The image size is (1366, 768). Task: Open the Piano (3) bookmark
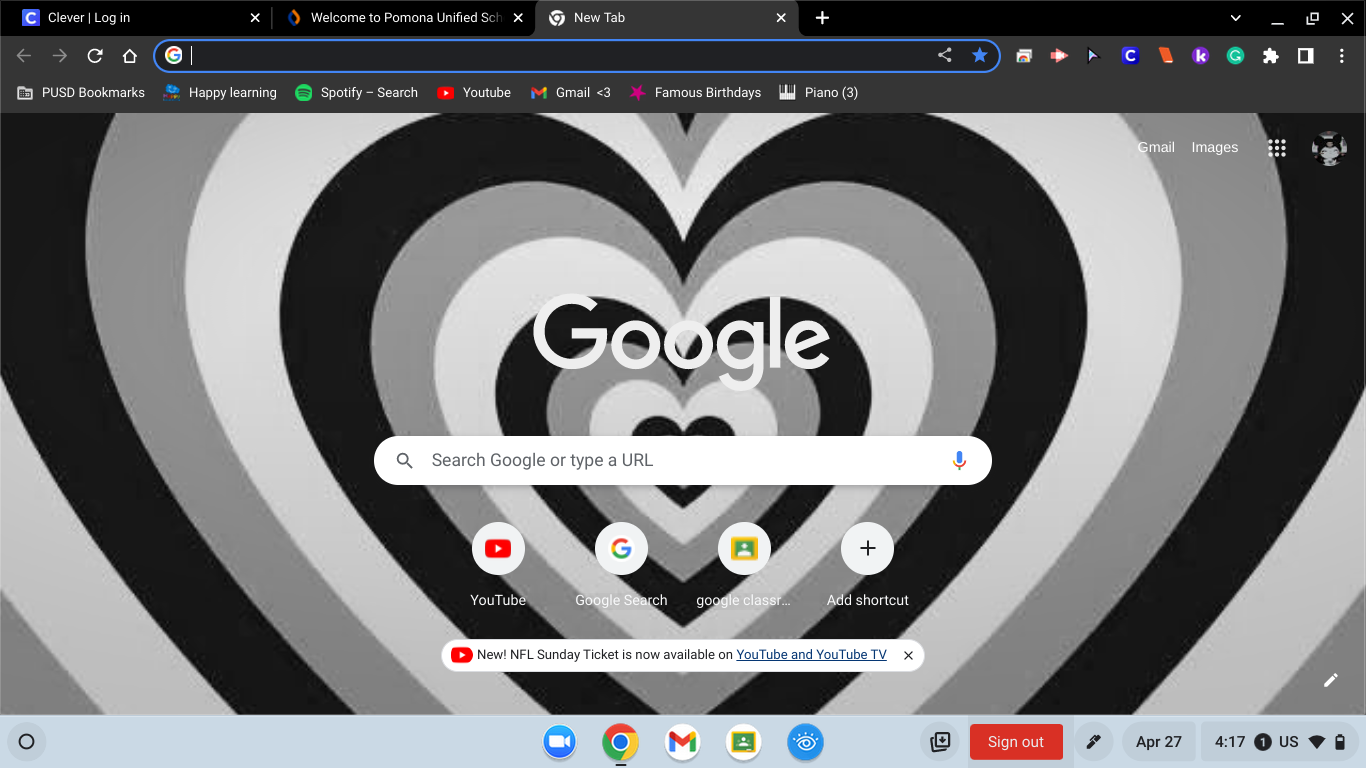(x=819, y=92)
